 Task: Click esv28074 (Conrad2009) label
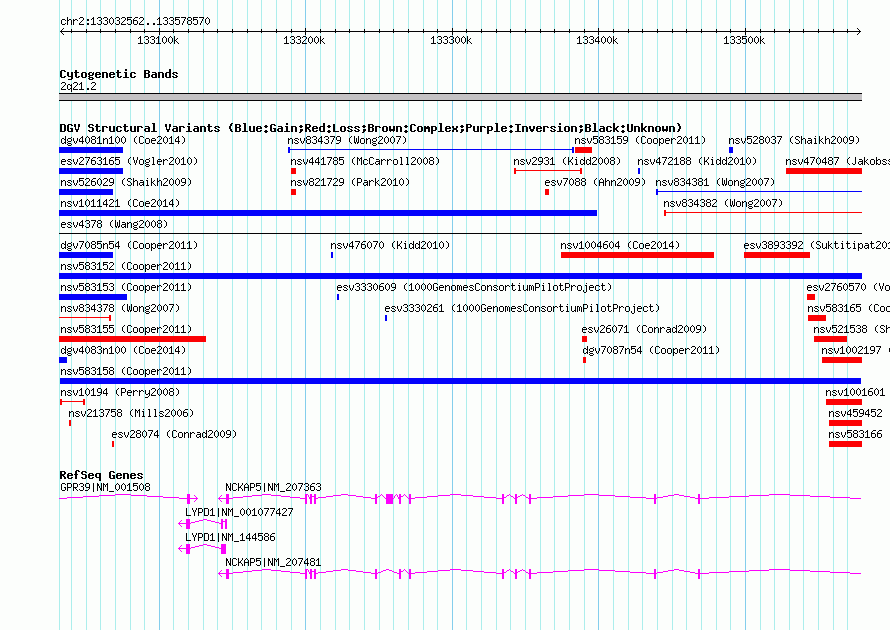[x=174, y=434]
